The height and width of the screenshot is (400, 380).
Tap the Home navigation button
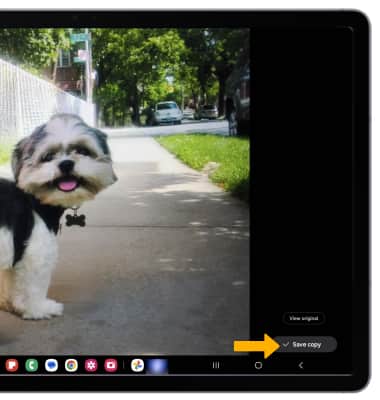coord(258,365)
